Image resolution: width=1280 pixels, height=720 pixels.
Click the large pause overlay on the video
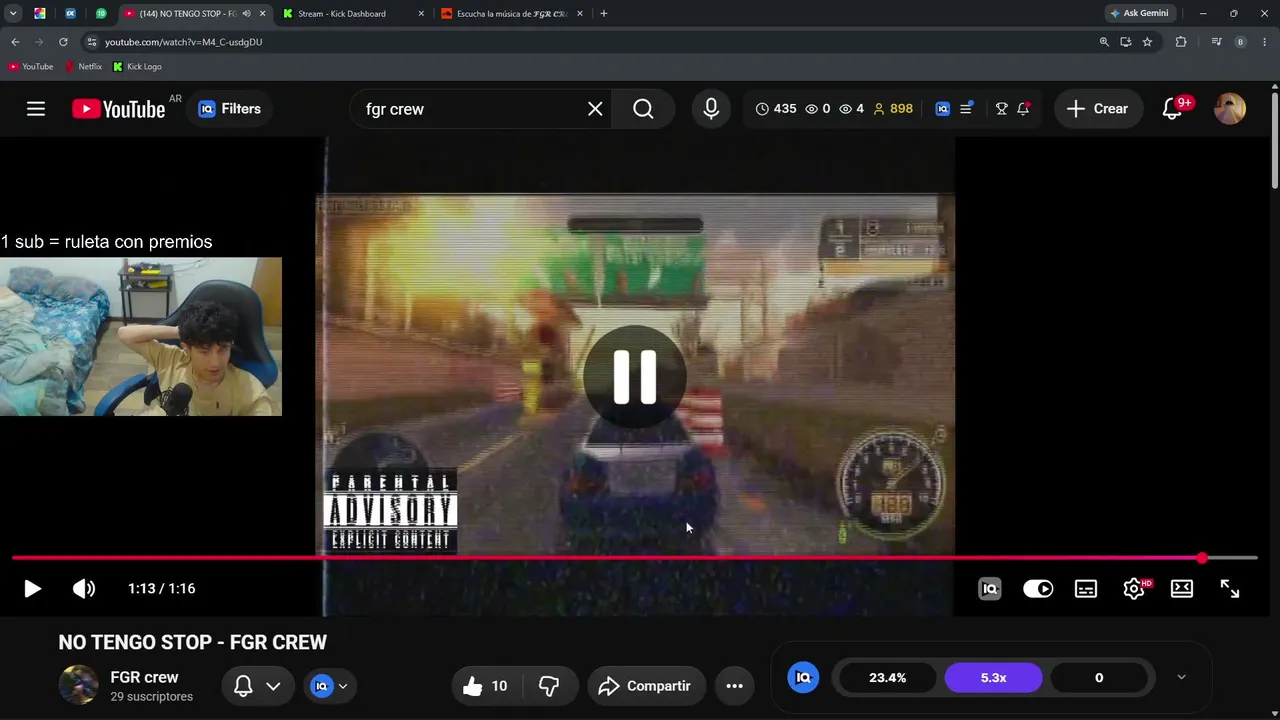point(635,377)
